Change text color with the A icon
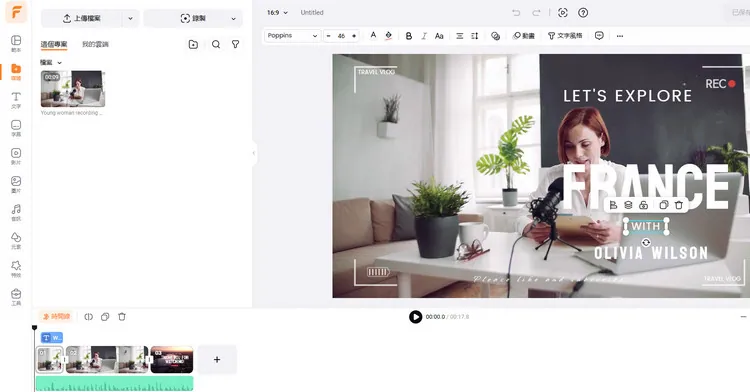750x392 pixels. tap(373, 35)
